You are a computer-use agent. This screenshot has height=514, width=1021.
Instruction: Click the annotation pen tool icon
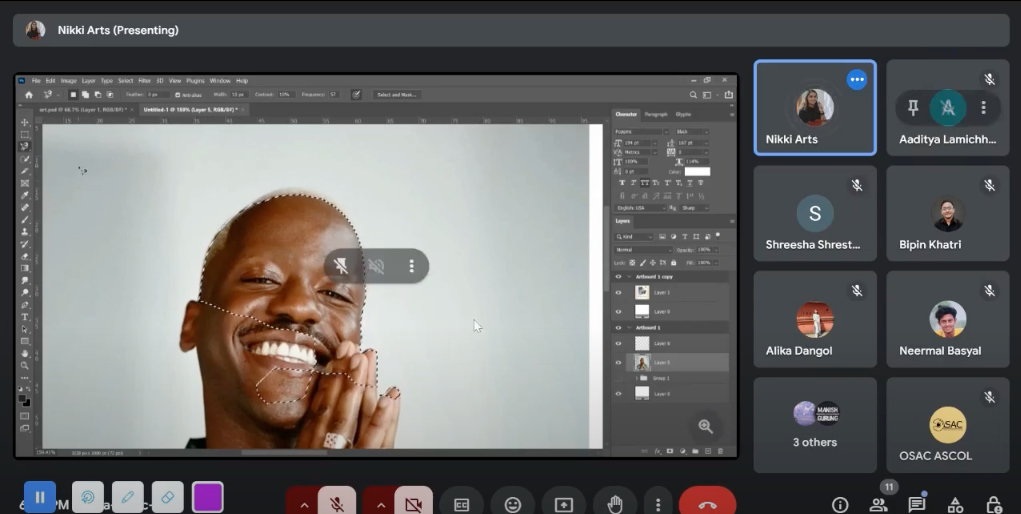point(128,497)
